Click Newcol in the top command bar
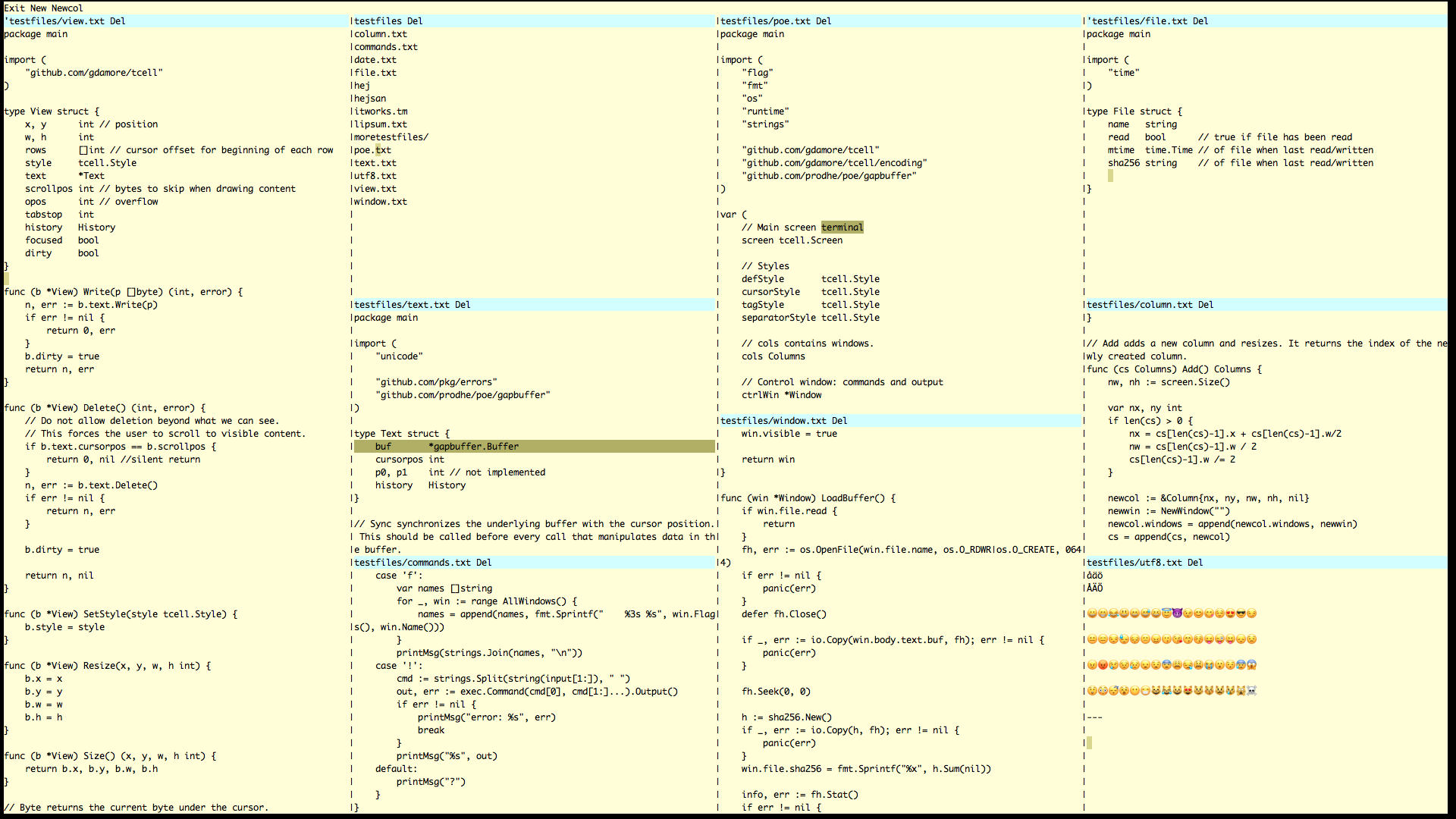The height and width of the screenshot is (819, 1456). (67, 8)
